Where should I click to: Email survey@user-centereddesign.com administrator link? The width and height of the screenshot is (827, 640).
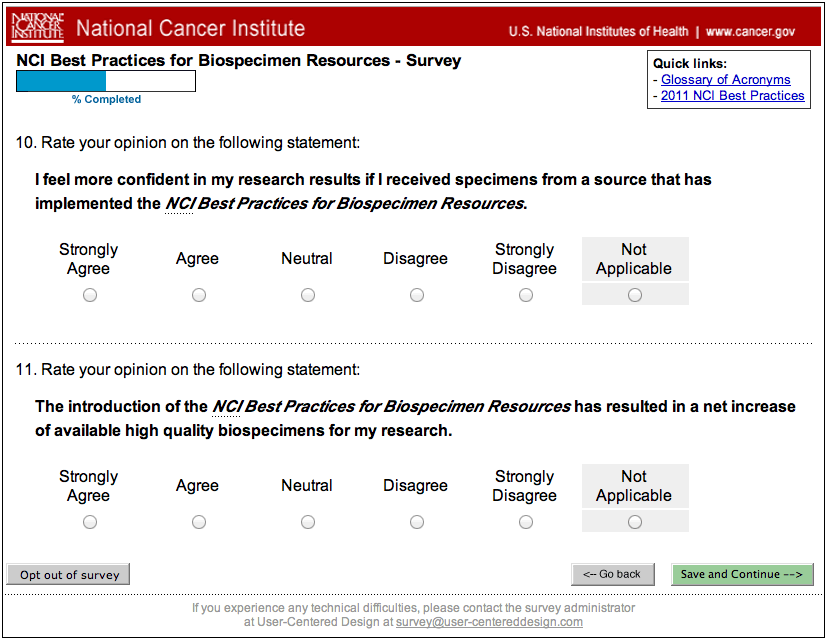pyautogui.click(x=489, y=622)
